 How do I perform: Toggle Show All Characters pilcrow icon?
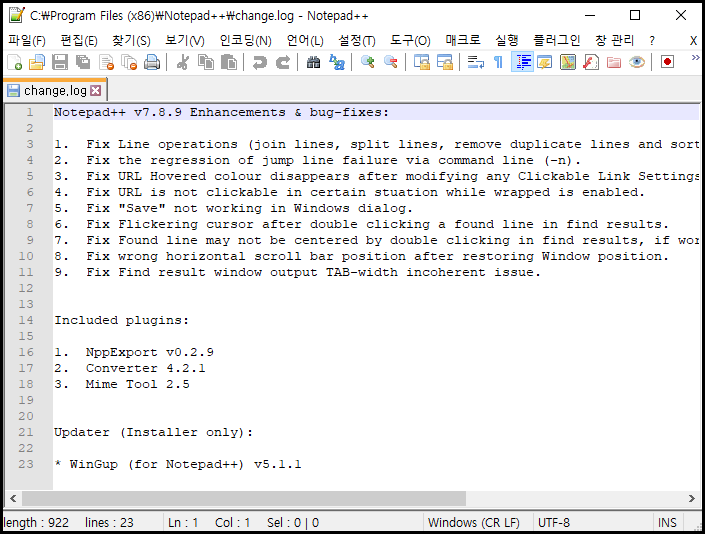[x=498, y=62]
